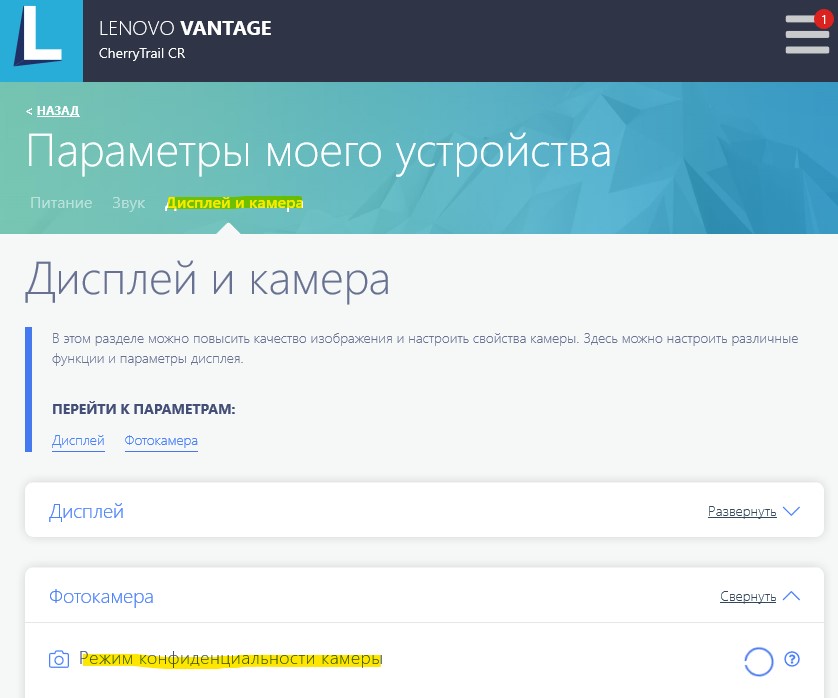Toggle the Режим конфиденциальности камеры switch
The image size is (838, 698).
(x=759, y=662)
